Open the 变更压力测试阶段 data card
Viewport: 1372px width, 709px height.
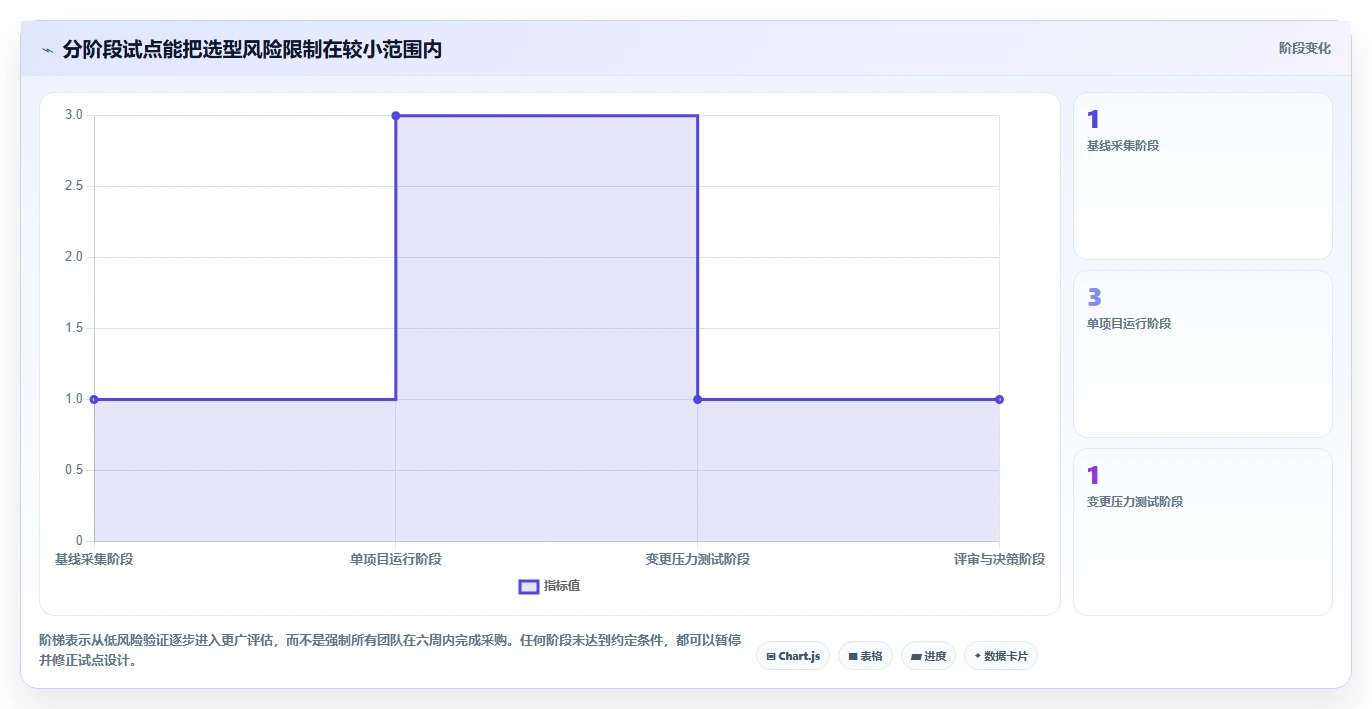pos(1203,532)
